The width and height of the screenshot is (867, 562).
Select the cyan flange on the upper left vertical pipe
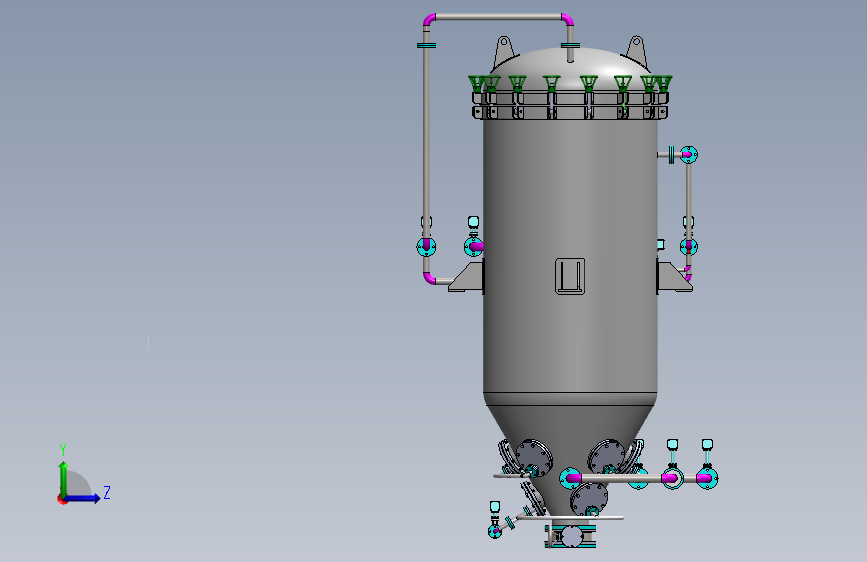(x=426, y=45)
